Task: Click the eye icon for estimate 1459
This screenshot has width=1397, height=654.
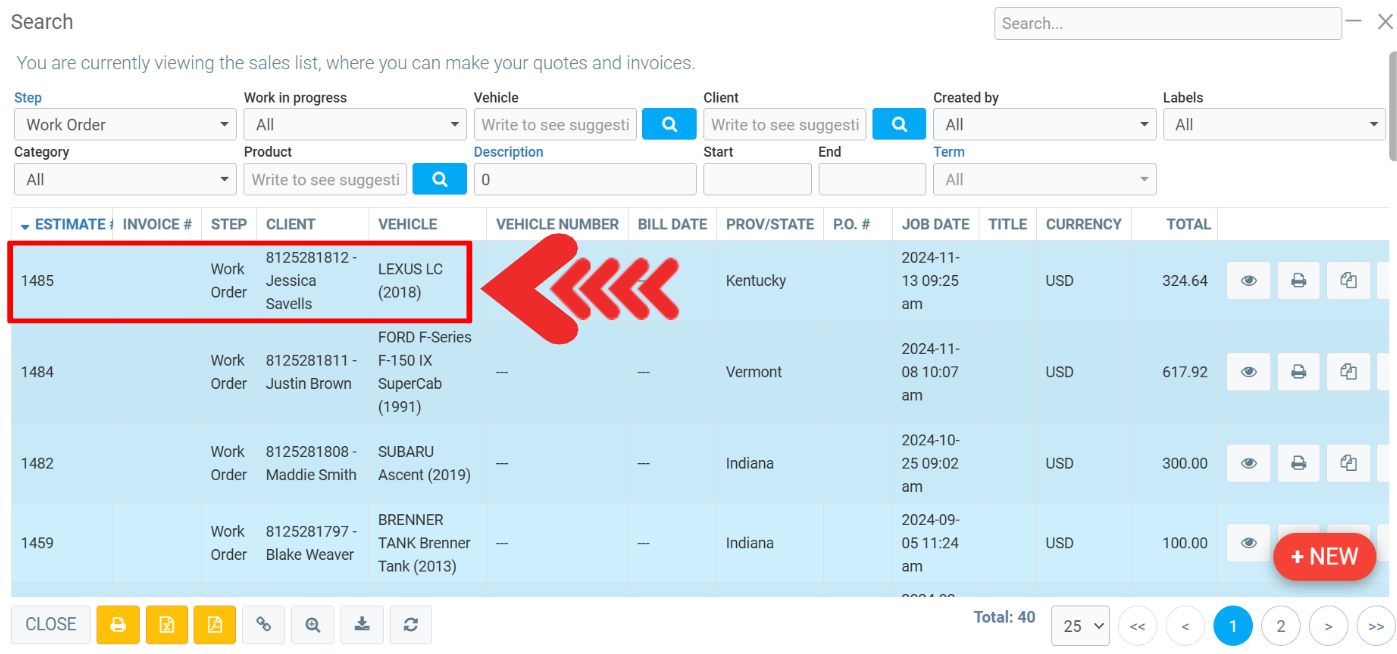Action: (1248, 543)
